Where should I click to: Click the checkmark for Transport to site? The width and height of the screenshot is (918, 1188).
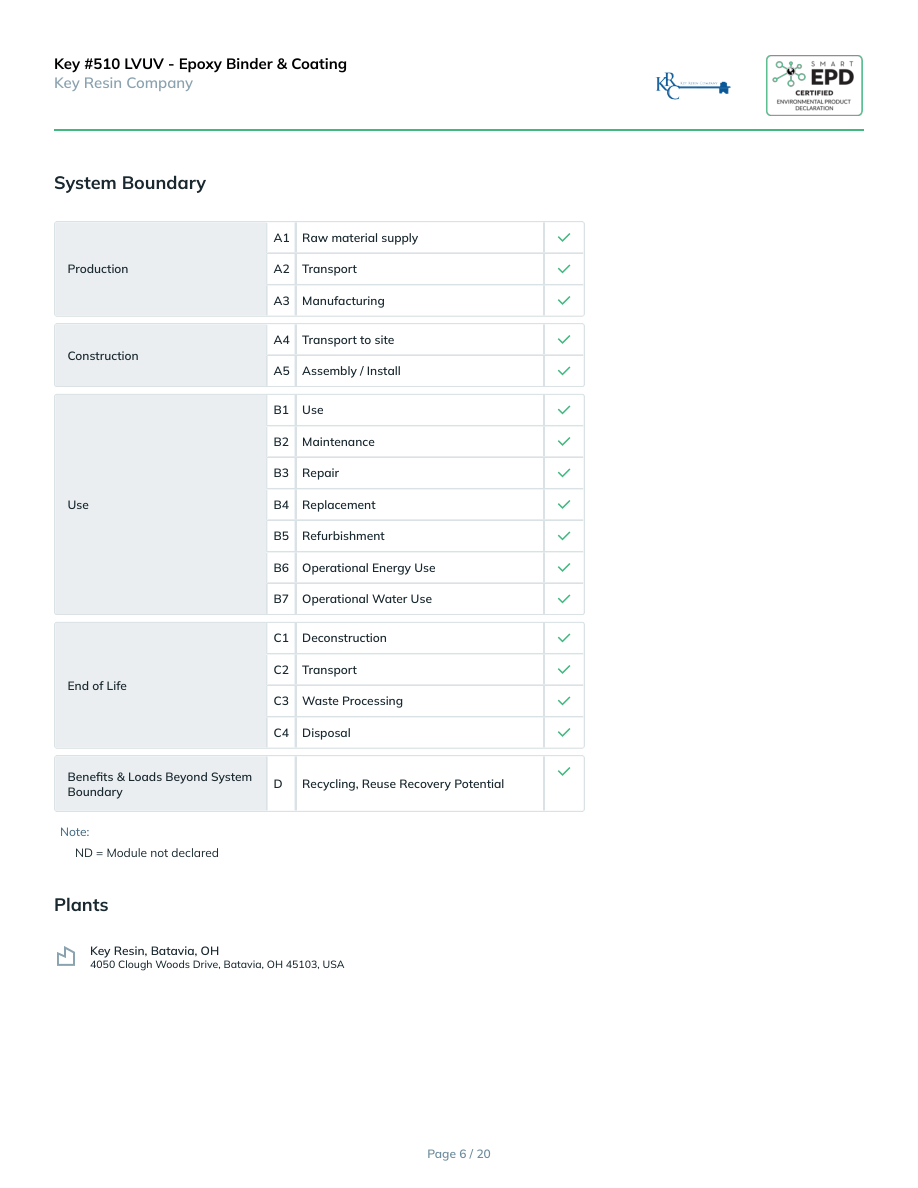(564, 340)
